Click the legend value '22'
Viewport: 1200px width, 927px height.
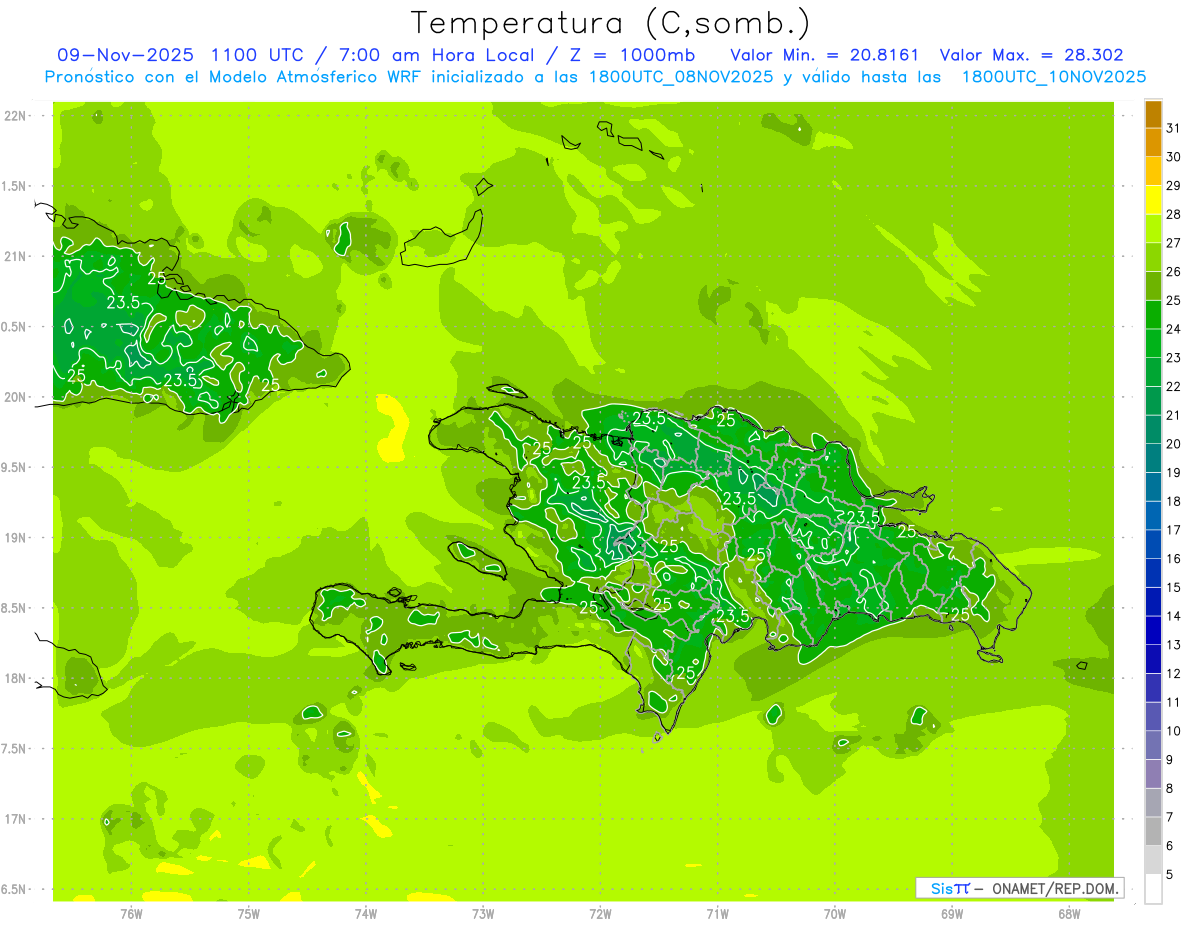pyautogui.click(x=1173, y=386)
